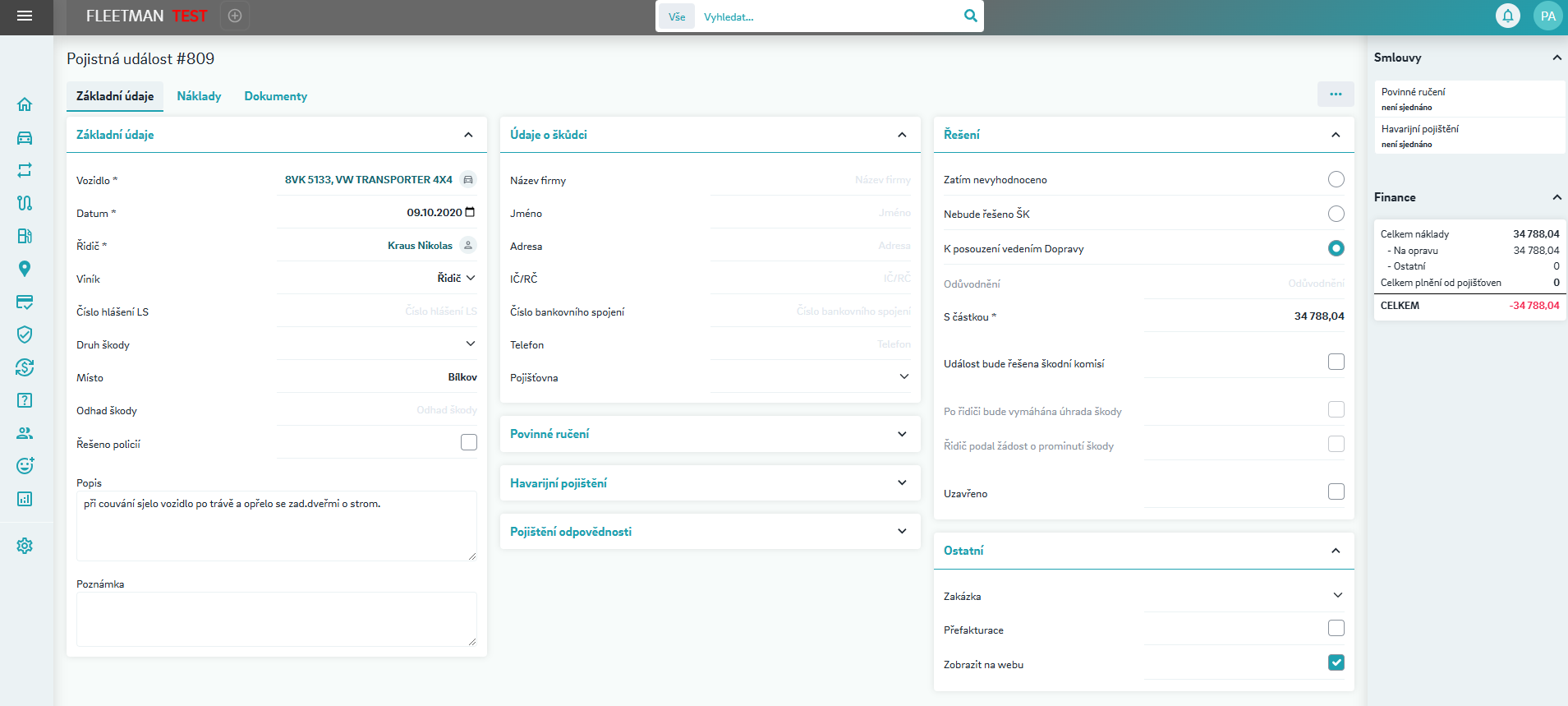Select the 'Zatím nevyhodnoceno' radio button
1568x706 pixels.
click(x=1336, y=179)
